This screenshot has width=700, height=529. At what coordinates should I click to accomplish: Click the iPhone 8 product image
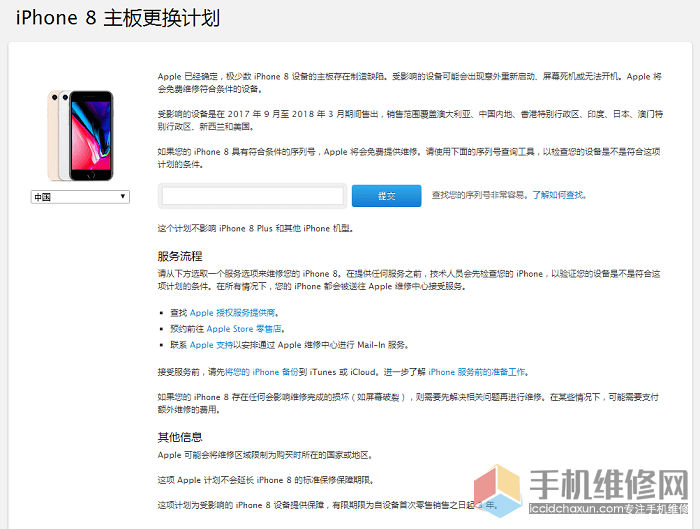coord(80,136)
